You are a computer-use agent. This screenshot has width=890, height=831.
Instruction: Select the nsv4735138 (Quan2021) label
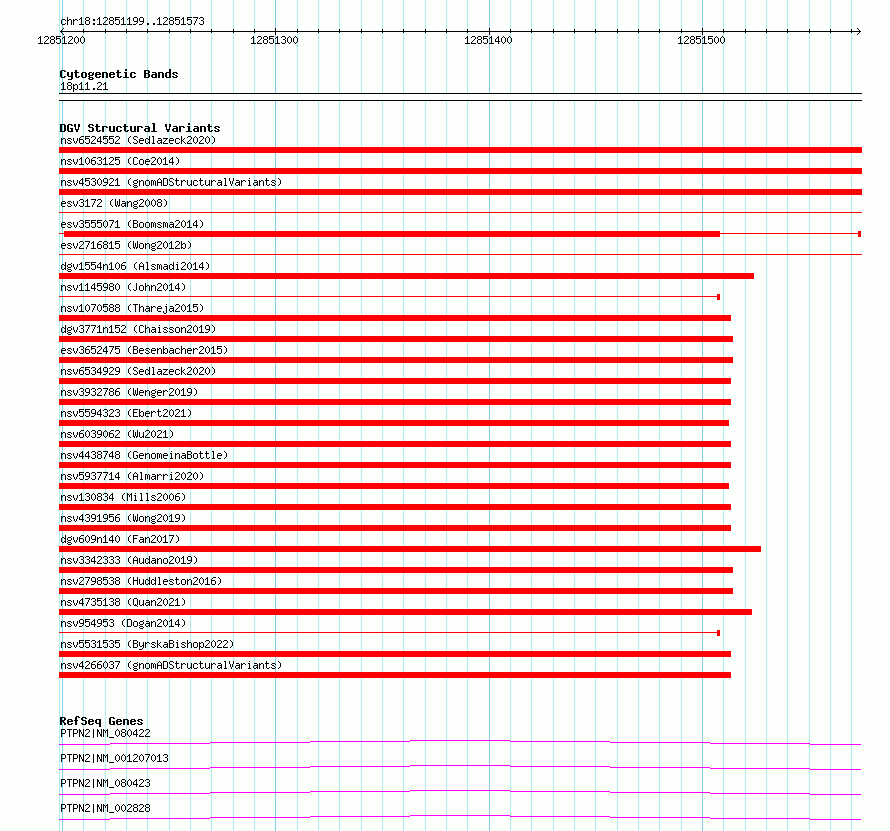(x=123, y=602)
